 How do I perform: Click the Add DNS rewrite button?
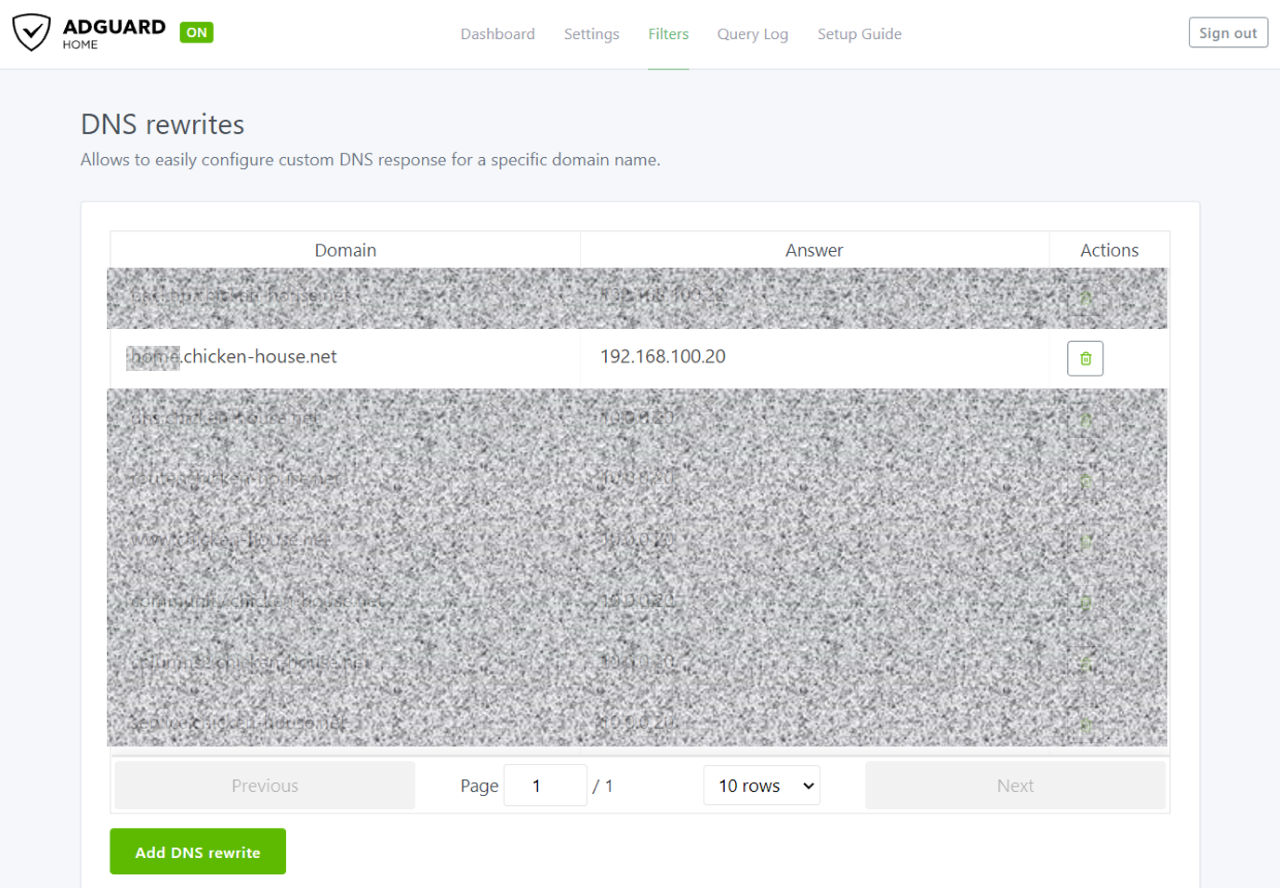(198, 852)
